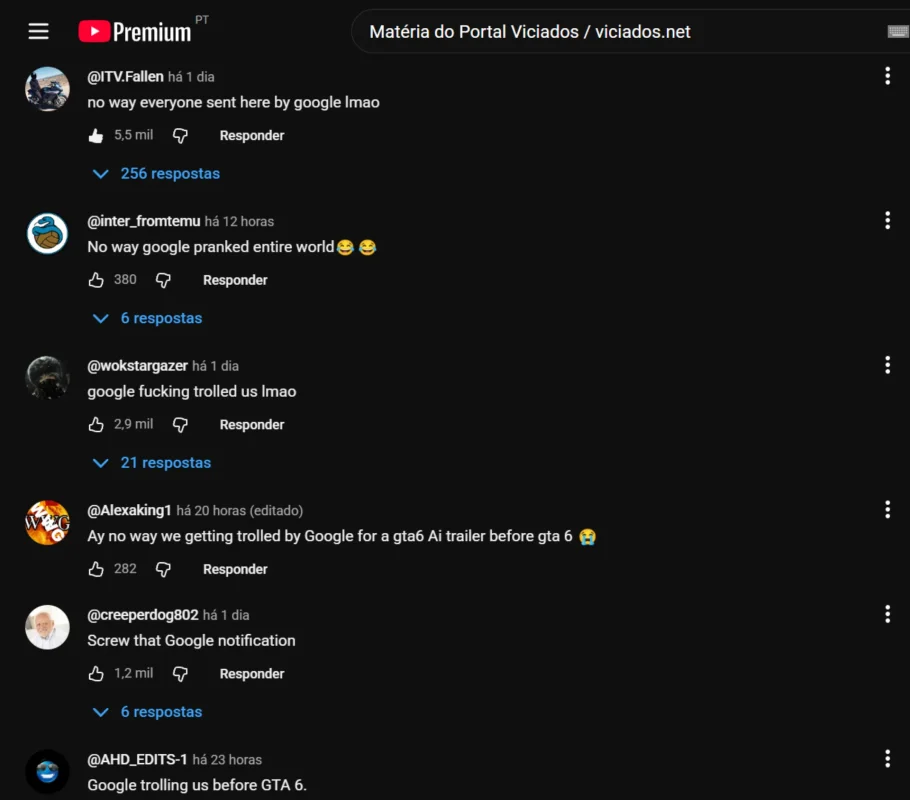Click the YouTube Premium logo
Screen dimensions: 910x800
tap(135, 31)
